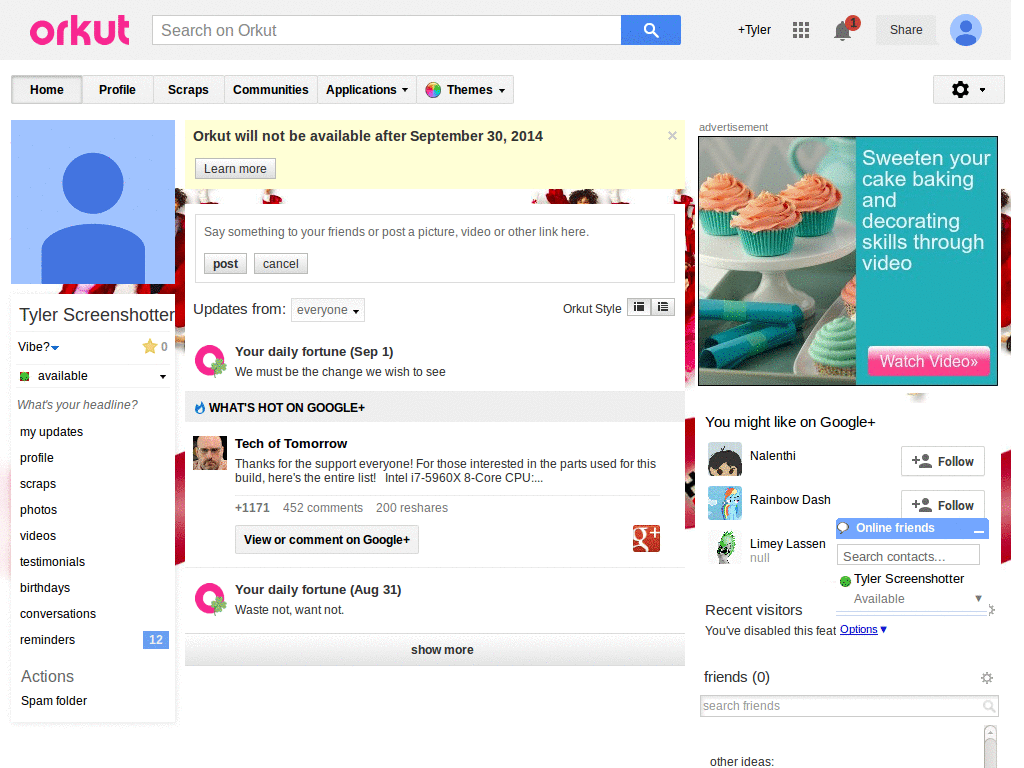Open the available status dropdown
The image size is (1024, 768).
(x=163, y=377)
